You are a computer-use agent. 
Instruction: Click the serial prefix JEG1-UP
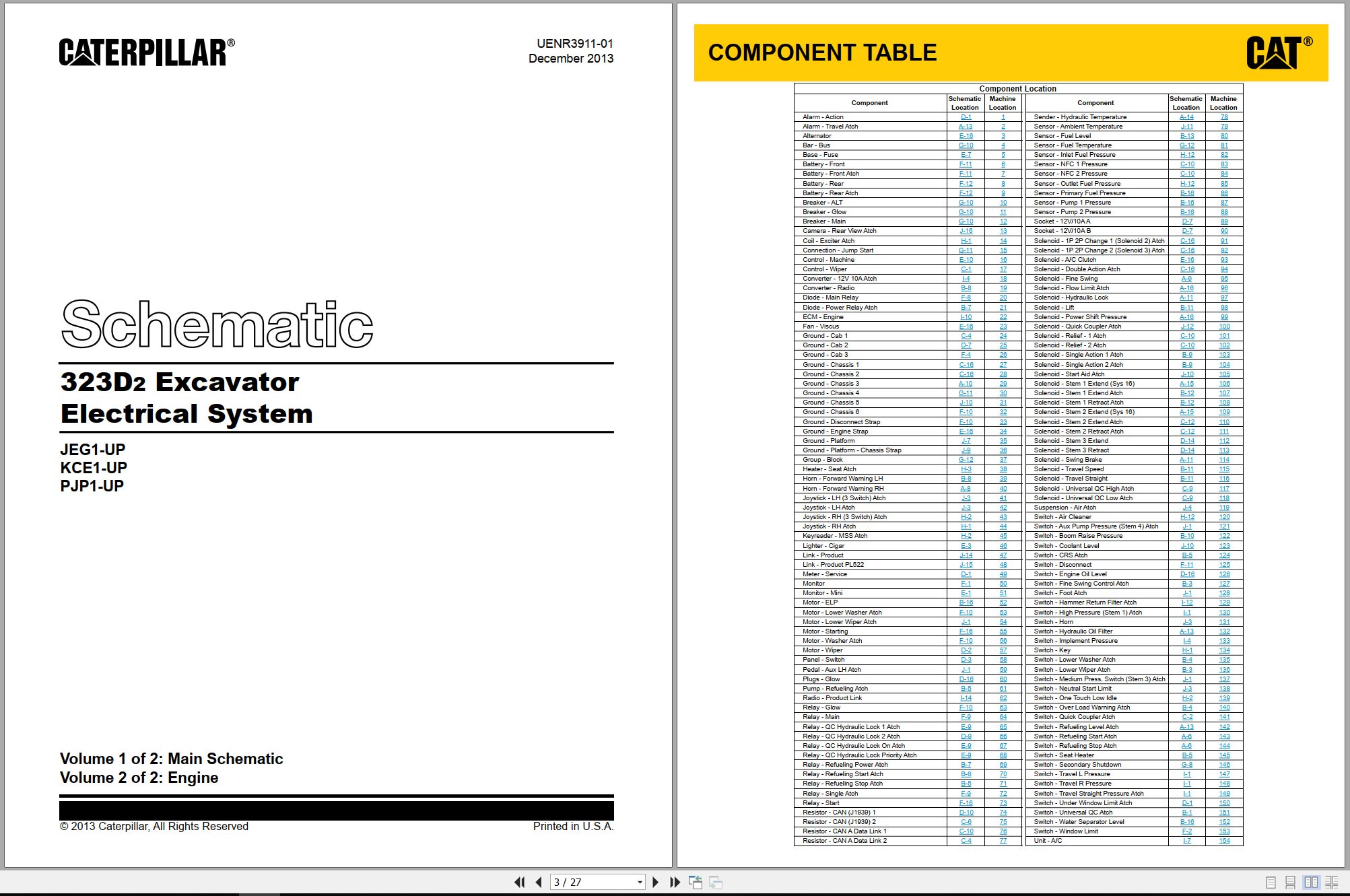[x=92, y=450]
